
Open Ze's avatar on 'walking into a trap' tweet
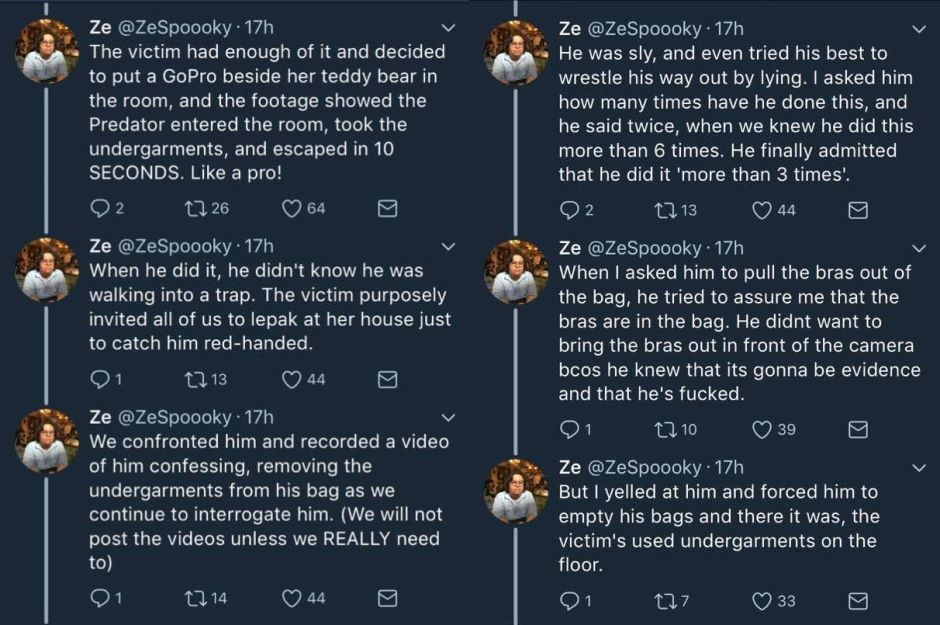pyautogui.click(x=47, y=270)
